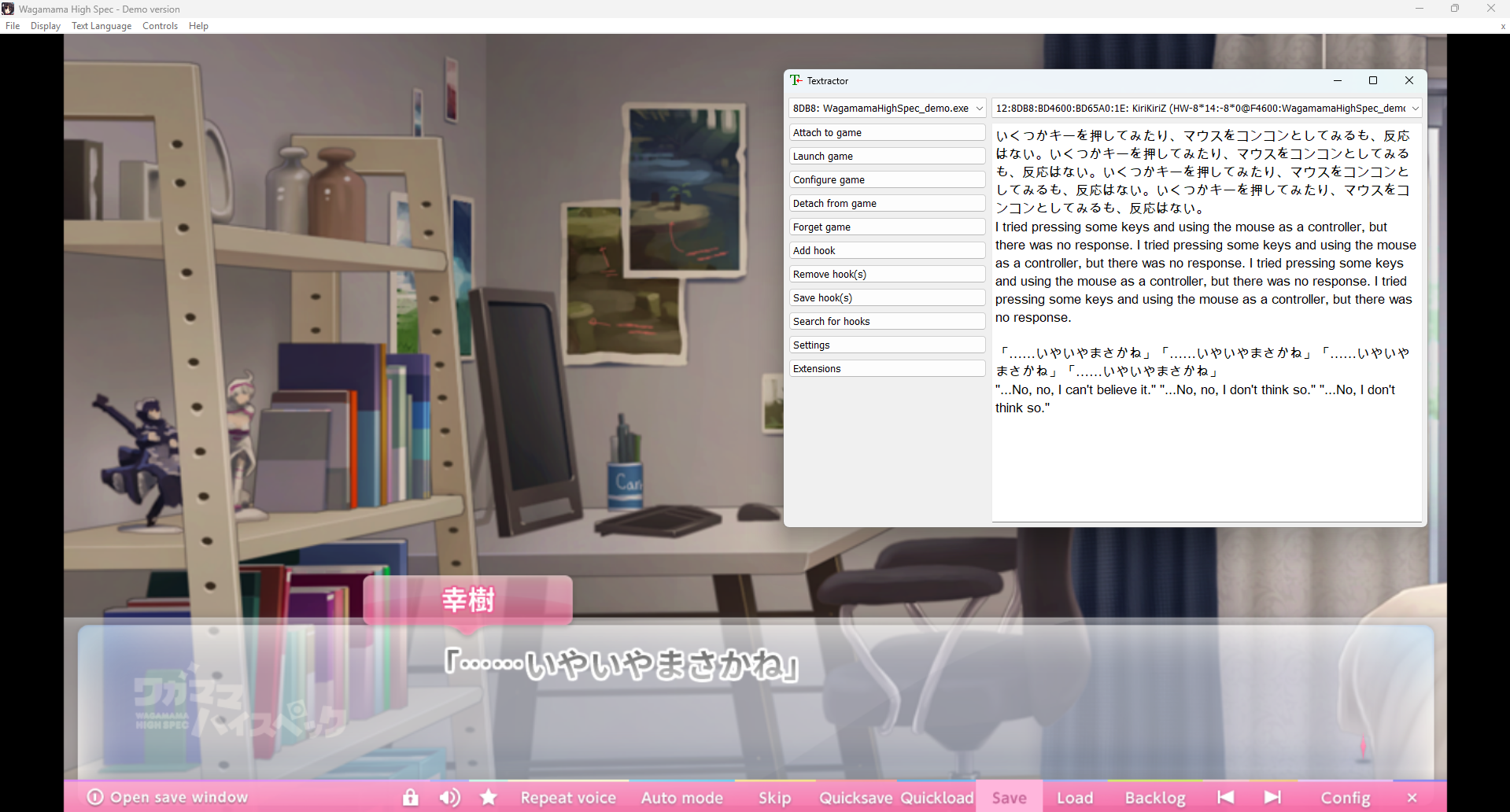Click the Save button in game bar
1510x812 pixels.
tap(1009, 797)
